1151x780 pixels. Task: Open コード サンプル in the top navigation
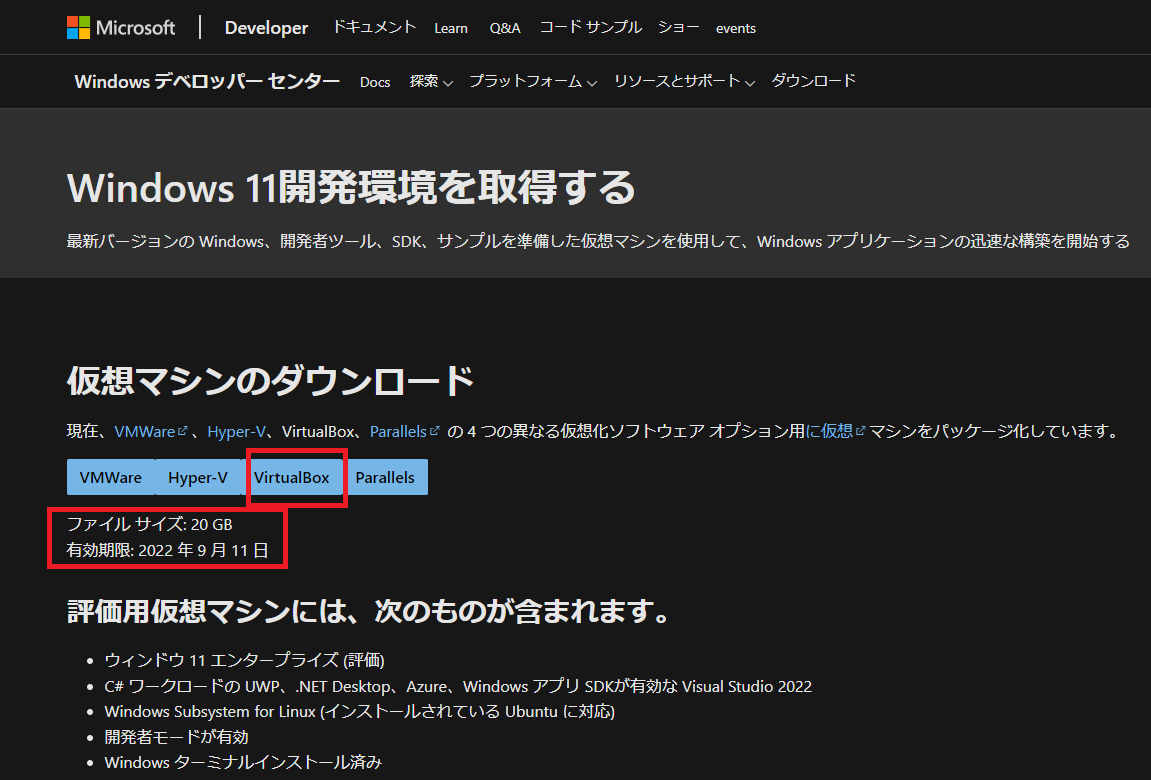(591, 27)
